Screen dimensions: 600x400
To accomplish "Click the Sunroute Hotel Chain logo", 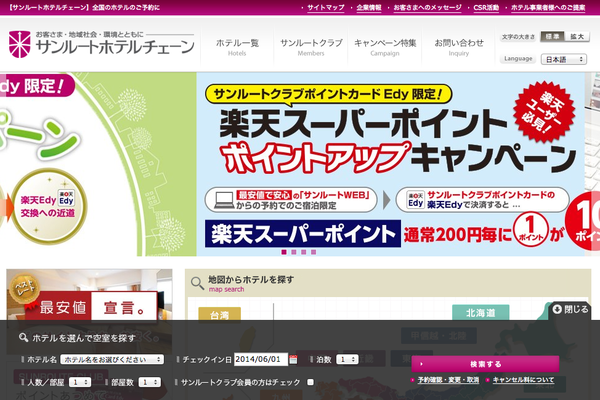I will [101, 44].
